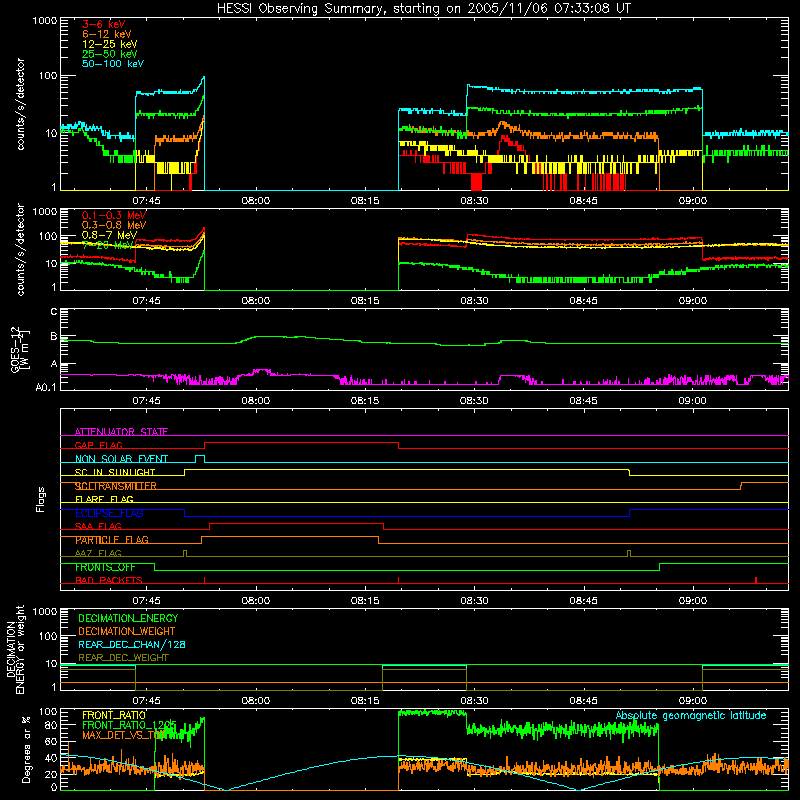Image resolution: width=800 pixels, height=800 pixels.
Task: Select the green 25-50 keV legend entry
Action: [x=110, y=54]
